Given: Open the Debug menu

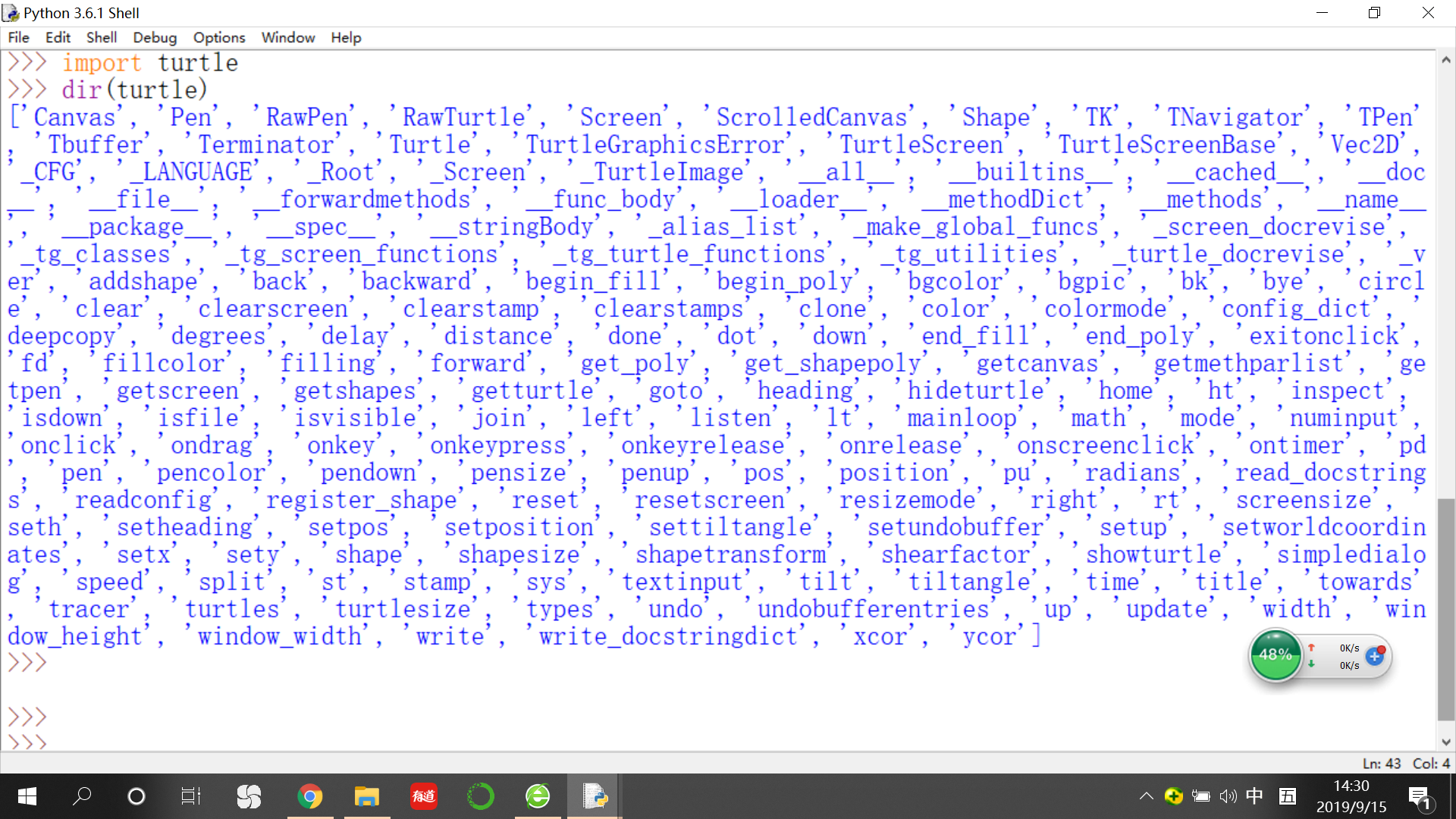Looking at the screenshot, I should click(x=155, y=37).
